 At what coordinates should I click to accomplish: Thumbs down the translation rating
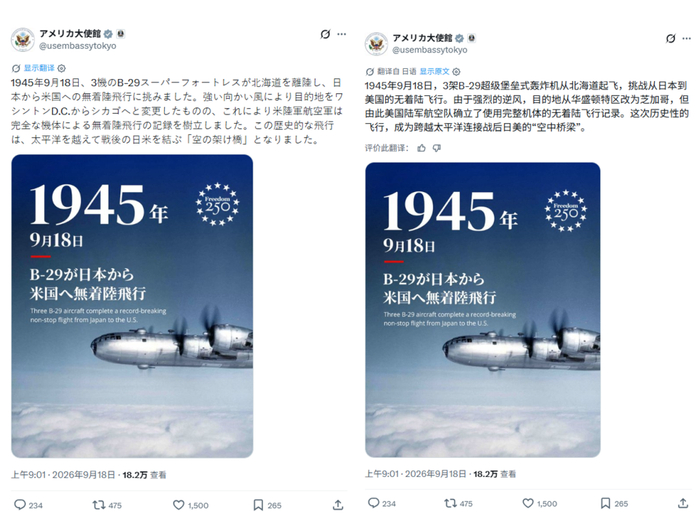pos(437,148)
